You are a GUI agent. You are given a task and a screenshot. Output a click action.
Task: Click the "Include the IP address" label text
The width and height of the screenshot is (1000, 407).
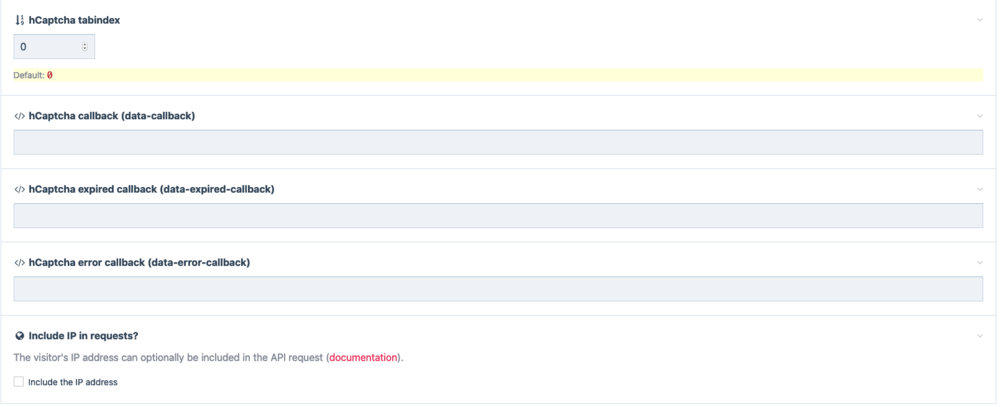[x=73, y=382]
